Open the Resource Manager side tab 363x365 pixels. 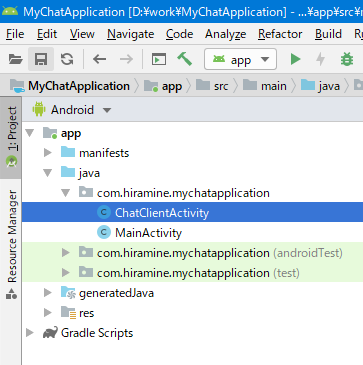coord(11,244)
